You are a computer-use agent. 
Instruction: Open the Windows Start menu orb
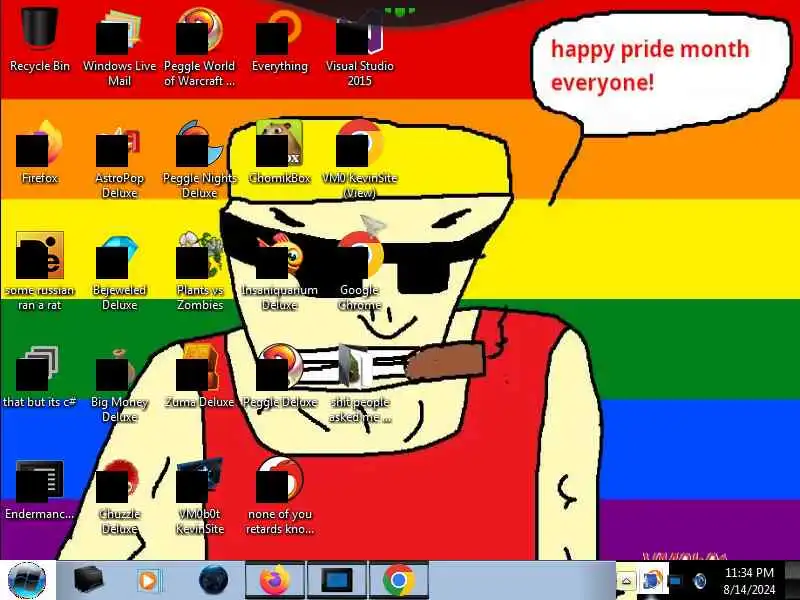click(x=28, y=580)
